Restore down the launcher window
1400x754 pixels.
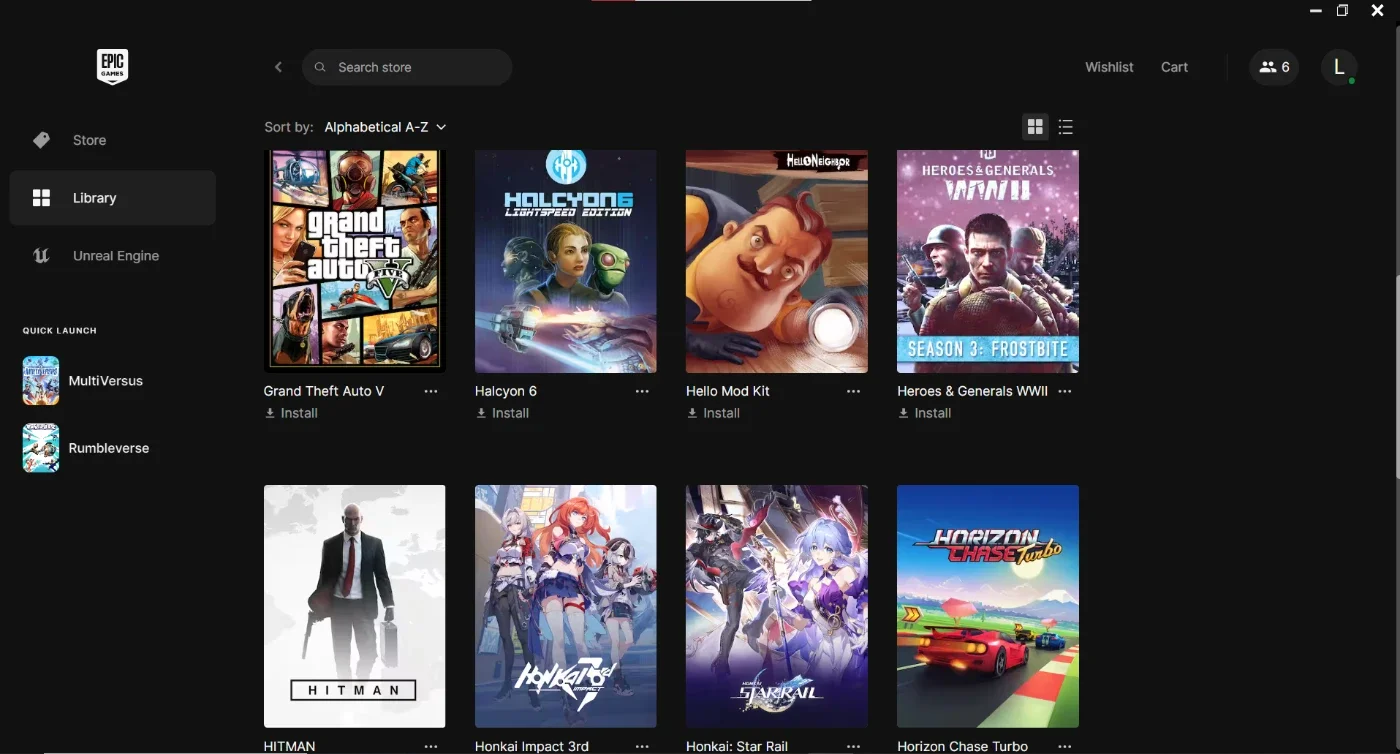[1343, 10]
